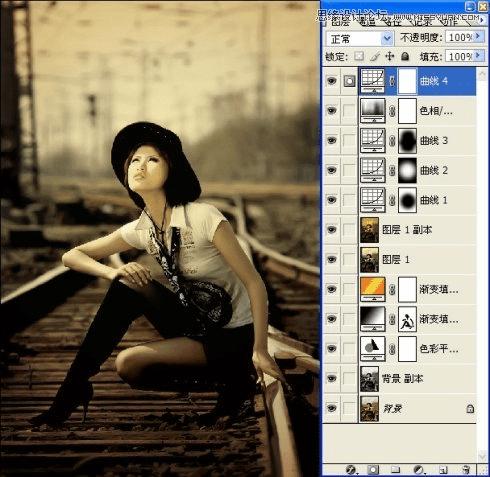Image resolution: width=490 pixels, height=477 pixels.
Task: Add a layer mask from the panel footer
Action: click(373, 470)
